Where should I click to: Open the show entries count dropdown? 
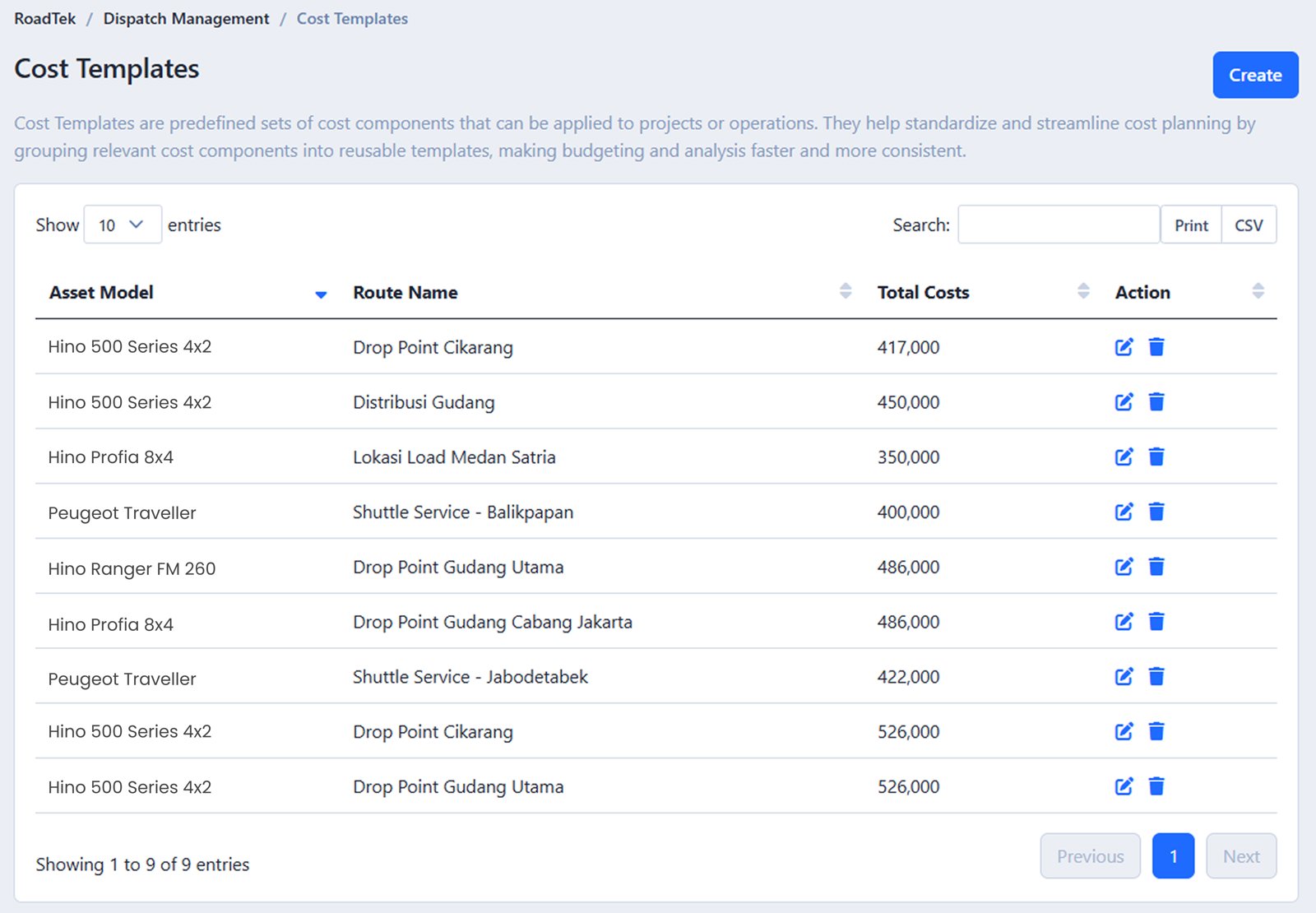pyautogui.click(x=122, y=225)
